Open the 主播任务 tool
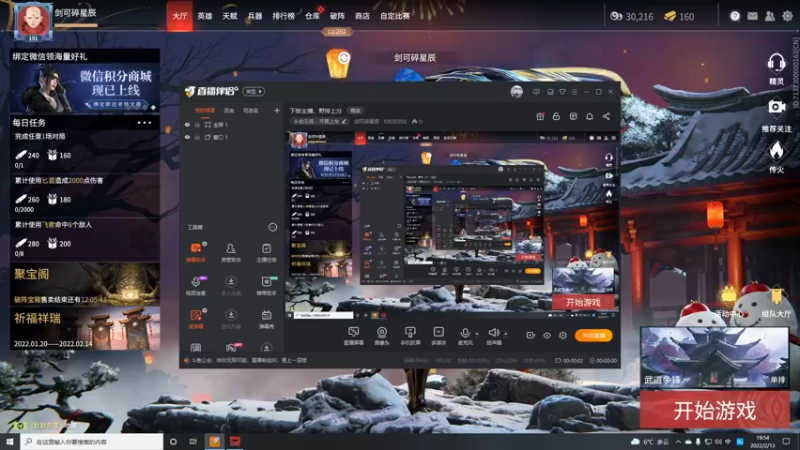Image resolution: width=800 pixels, height=450 pixels. point(266,253)
